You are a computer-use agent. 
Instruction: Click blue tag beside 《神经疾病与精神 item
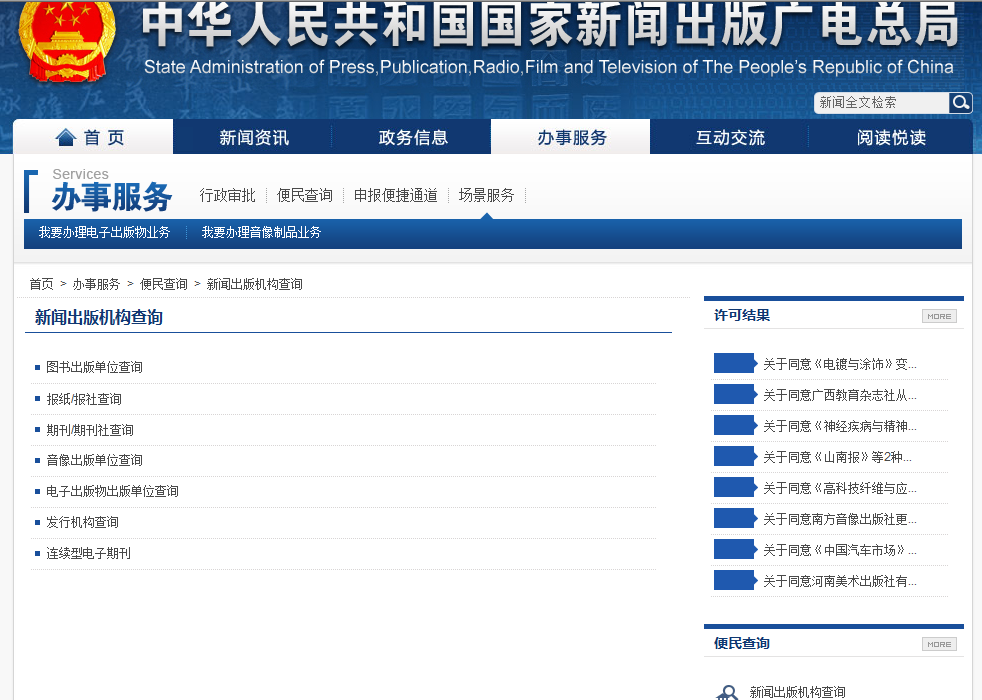pos(735,425)
